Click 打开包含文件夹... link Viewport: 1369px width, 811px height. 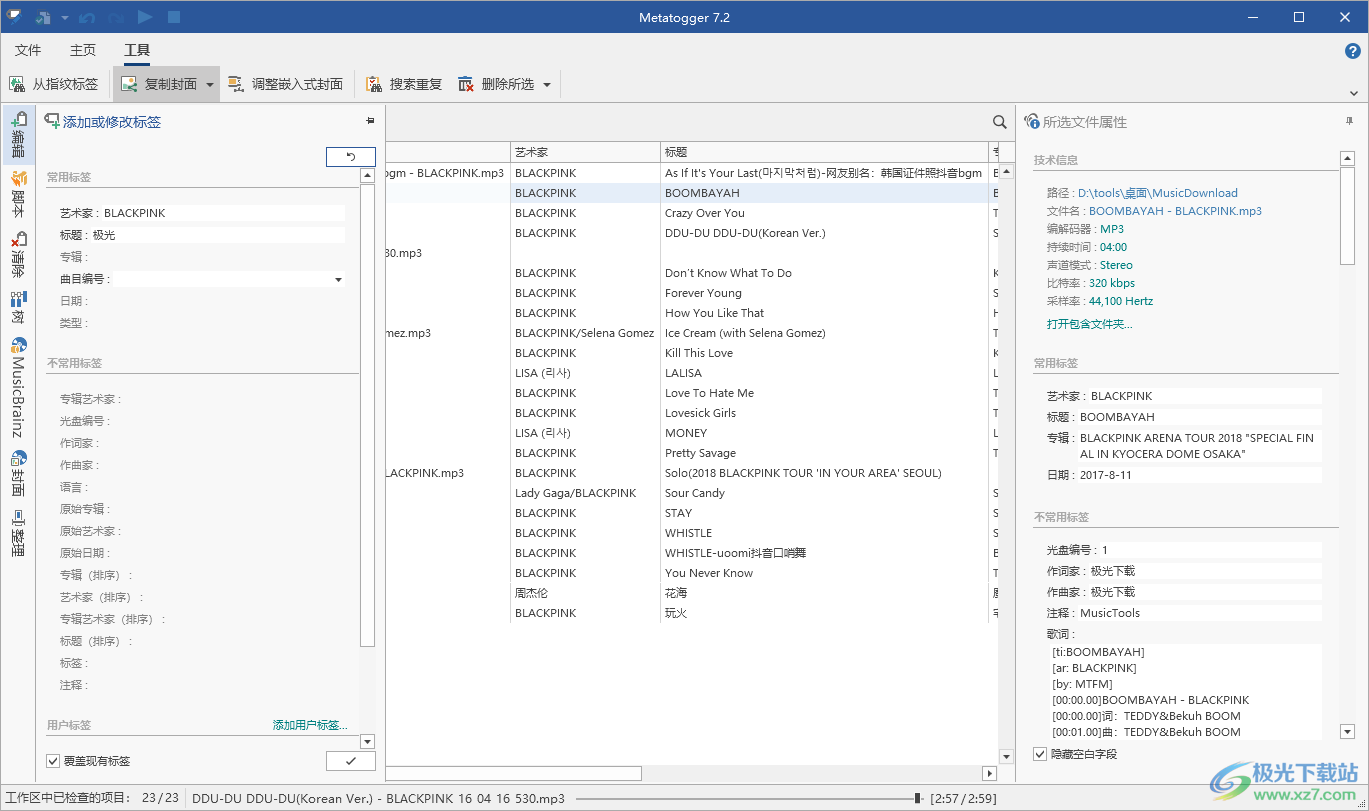click(1089, 324)
